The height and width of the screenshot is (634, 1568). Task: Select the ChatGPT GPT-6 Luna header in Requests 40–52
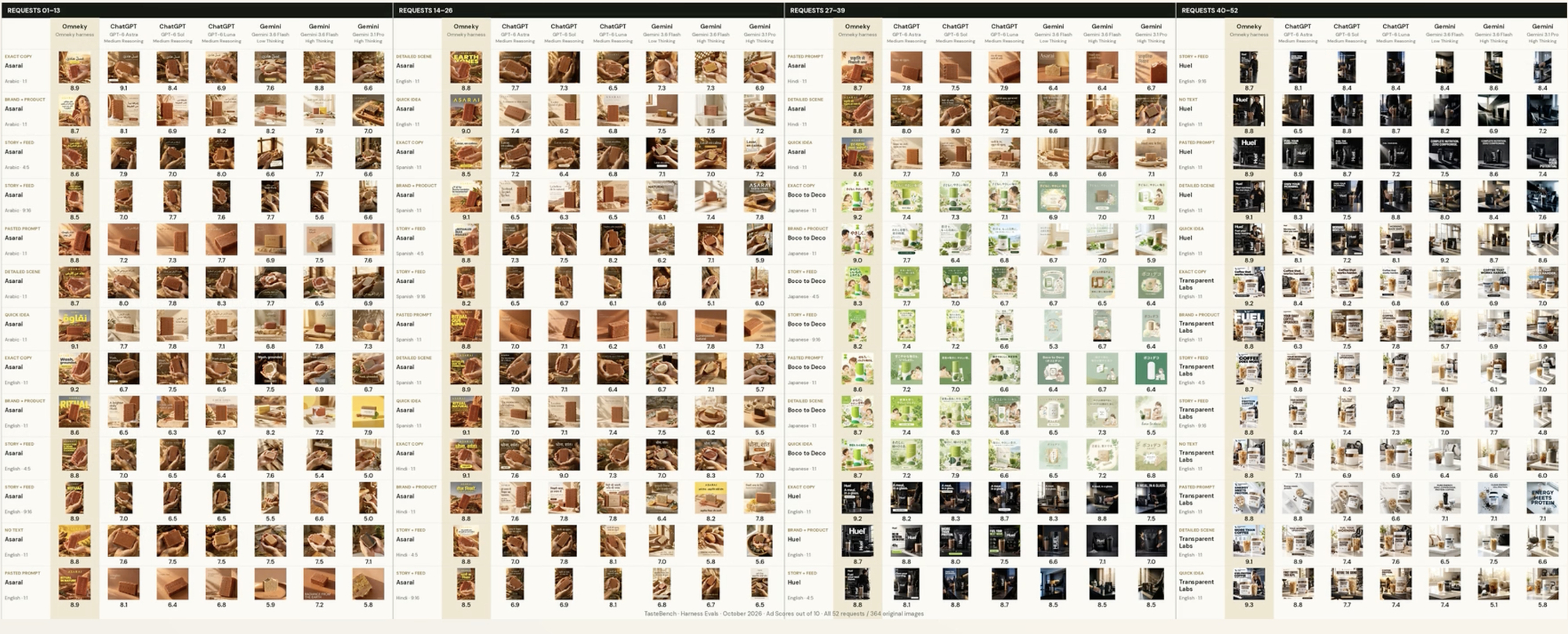pyautogui.click(x=1396, y=32)
